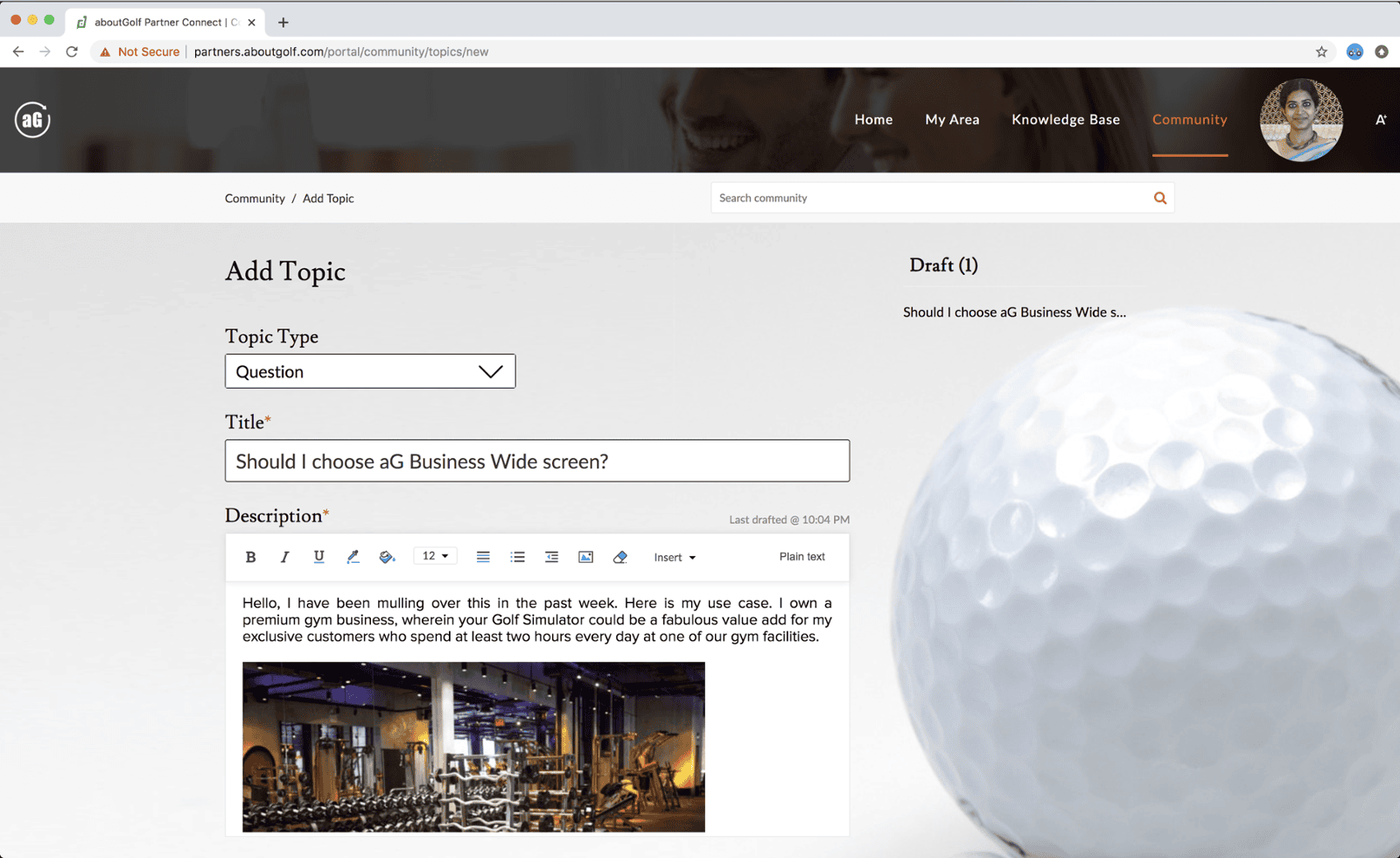Viewport: 1400px width, 858px height.
Task: Expand the Insert dropdown menu
Action: point(675,557)
